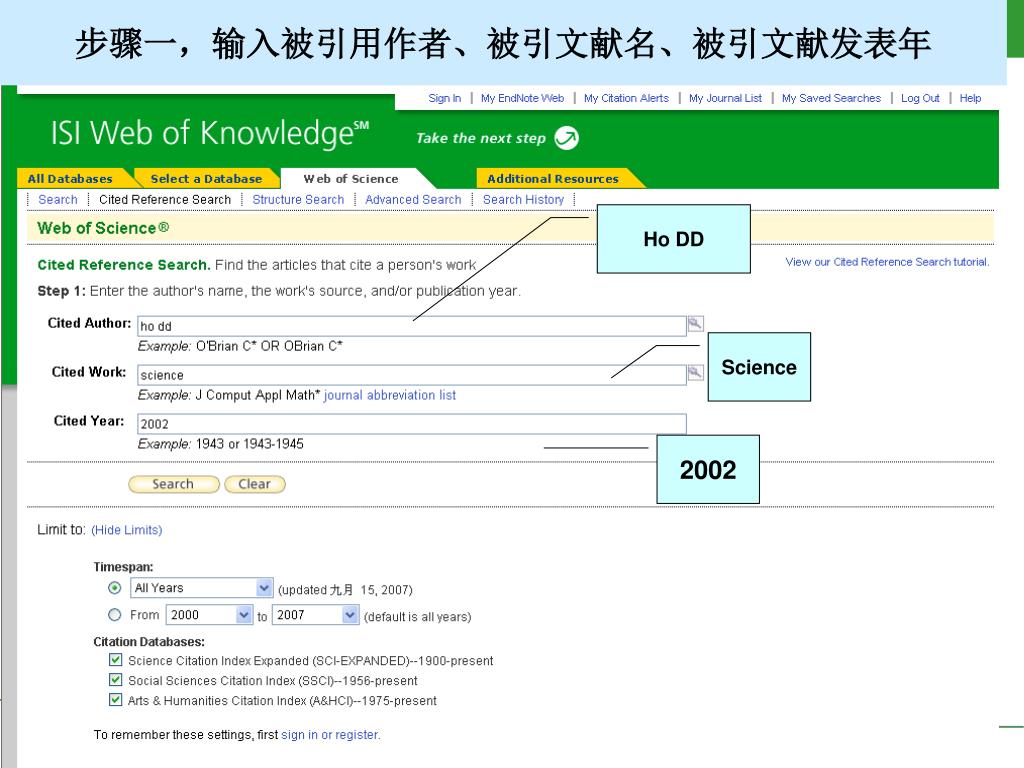Open Structure Search sub-tab
This screenshot has width=1024, height=768.
click(x=298, y=200)
